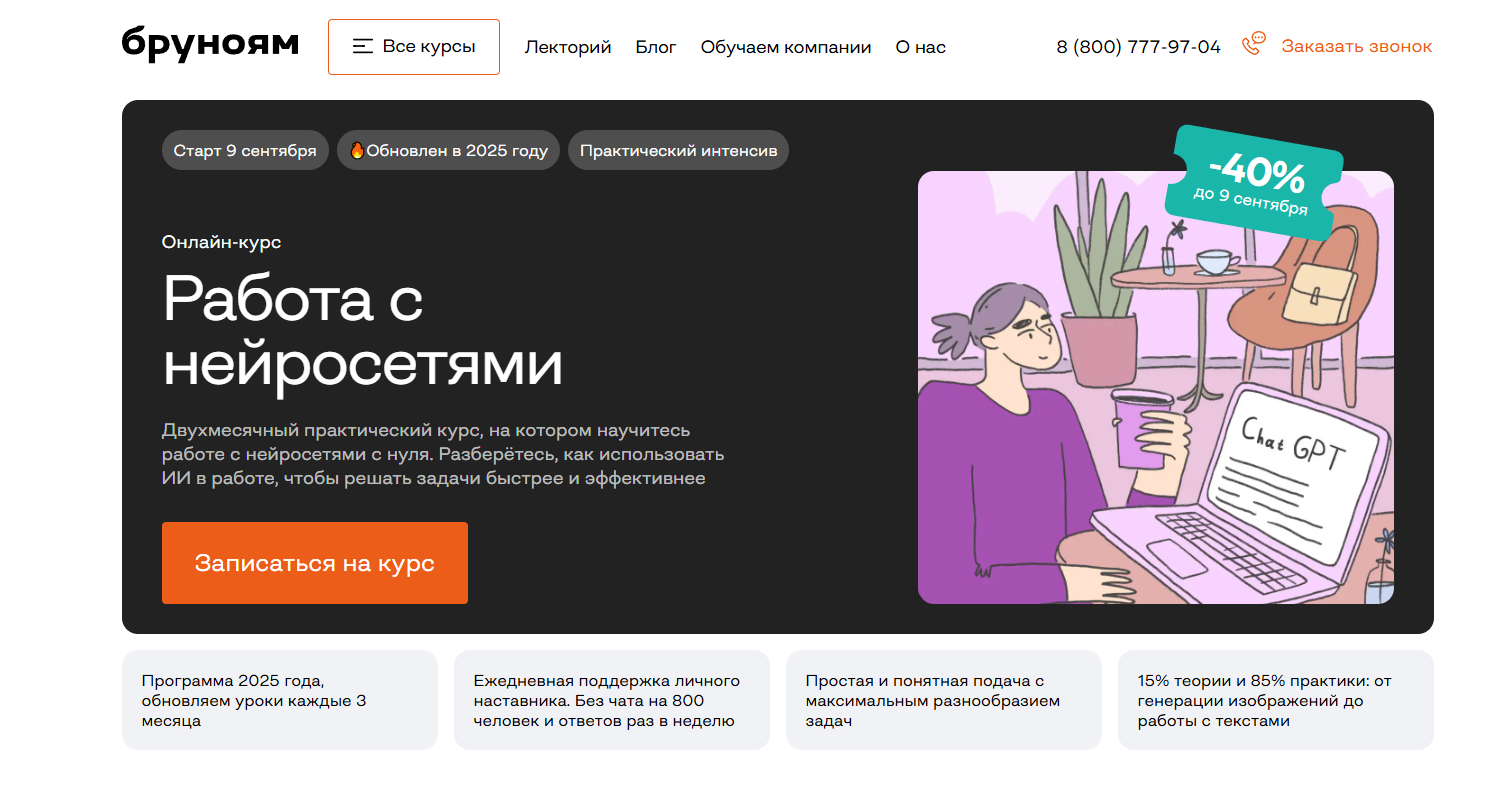Click the 15% теории и 85% практики card
Image resolution: width=1504 pixels, height=810 pixels.
point(1276,700)
